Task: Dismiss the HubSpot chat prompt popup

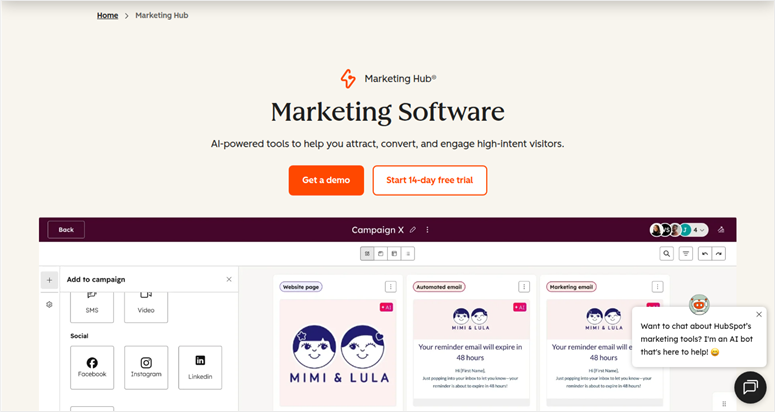Action: pos(759,314)
